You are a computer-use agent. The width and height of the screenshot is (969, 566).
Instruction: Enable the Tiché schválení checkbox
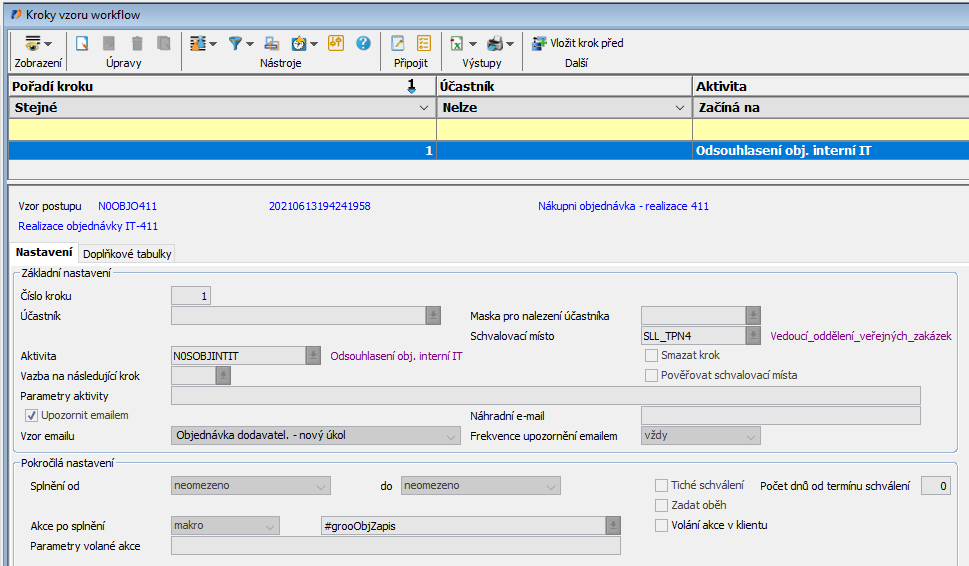[x=661, y=486]
